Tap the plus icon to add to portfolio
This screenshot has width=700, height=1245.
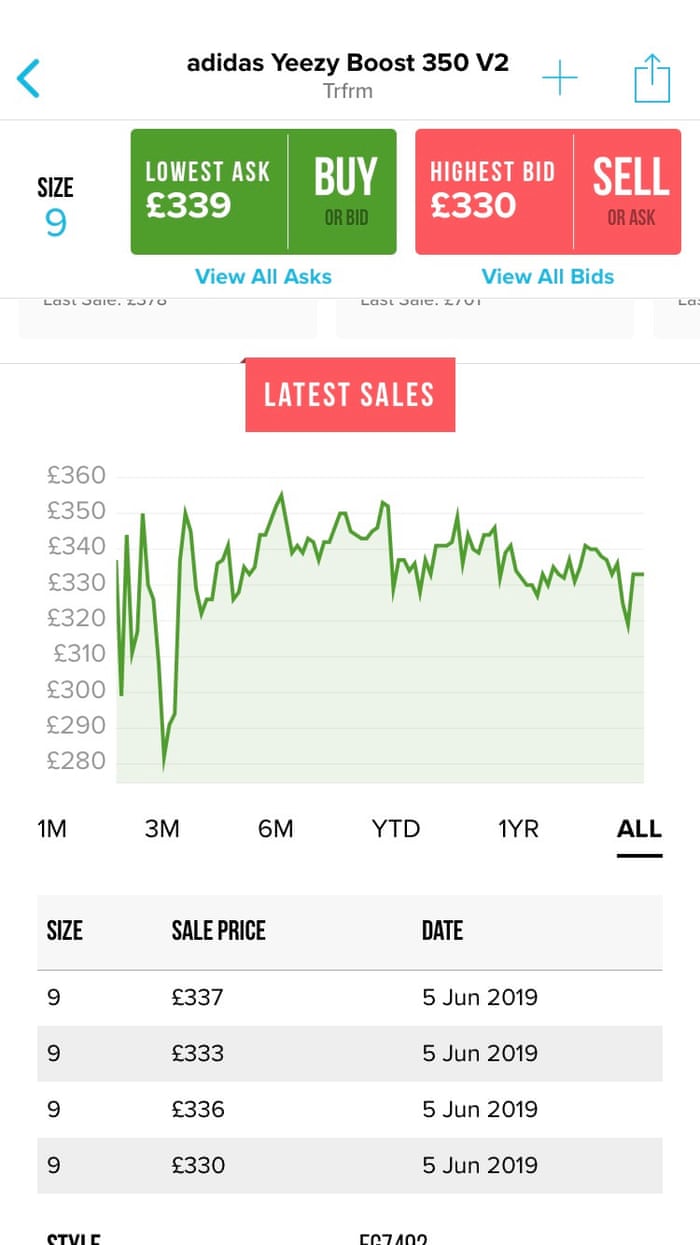(560, 78)
